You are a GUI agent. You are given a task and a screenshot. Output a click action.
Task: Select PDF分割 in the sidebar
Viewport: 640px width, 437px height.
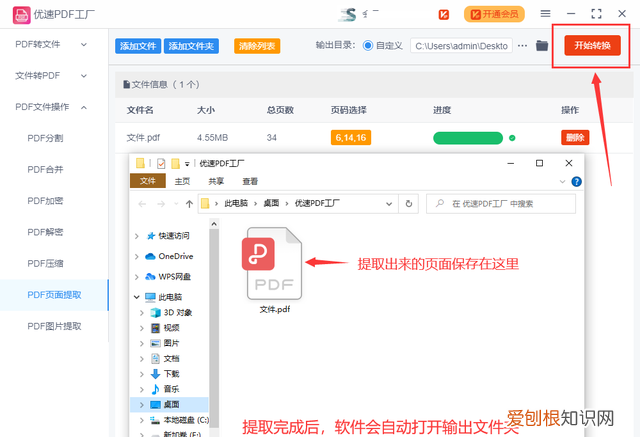click(45, 138)
